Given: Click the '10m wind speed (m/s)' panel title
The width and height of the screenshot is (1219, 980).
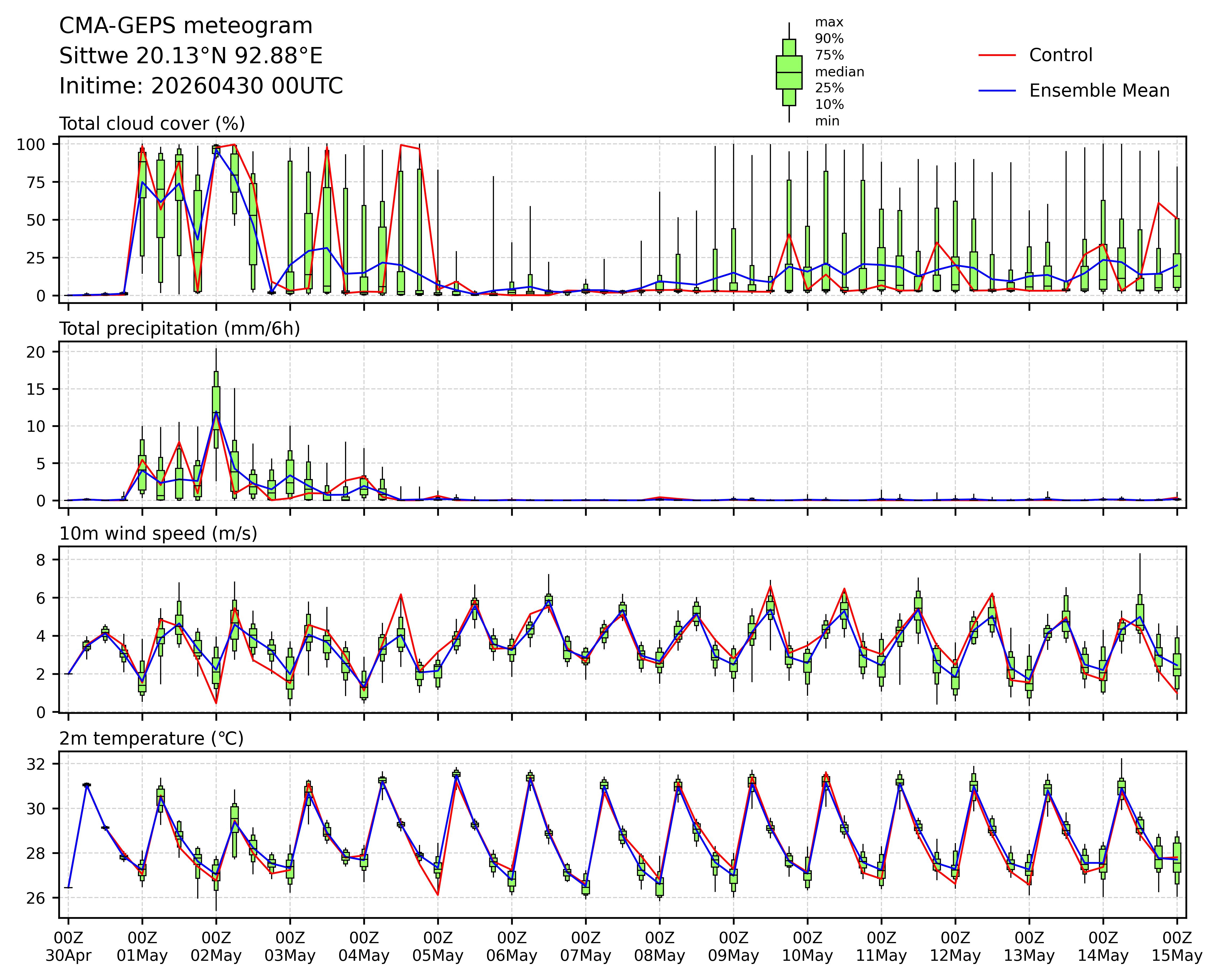Looking at the screenshot, I should coord(158,533).
